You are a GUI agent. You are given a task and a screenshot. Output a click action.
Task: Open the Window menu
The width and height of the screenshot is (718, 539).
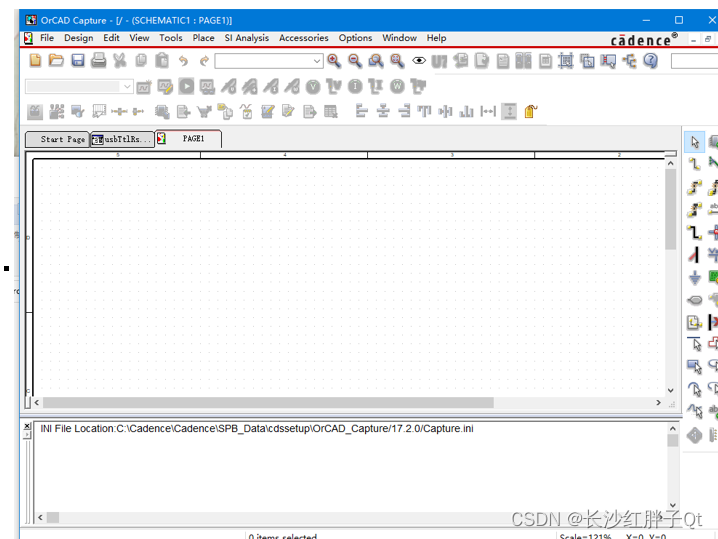pos(399,38)
